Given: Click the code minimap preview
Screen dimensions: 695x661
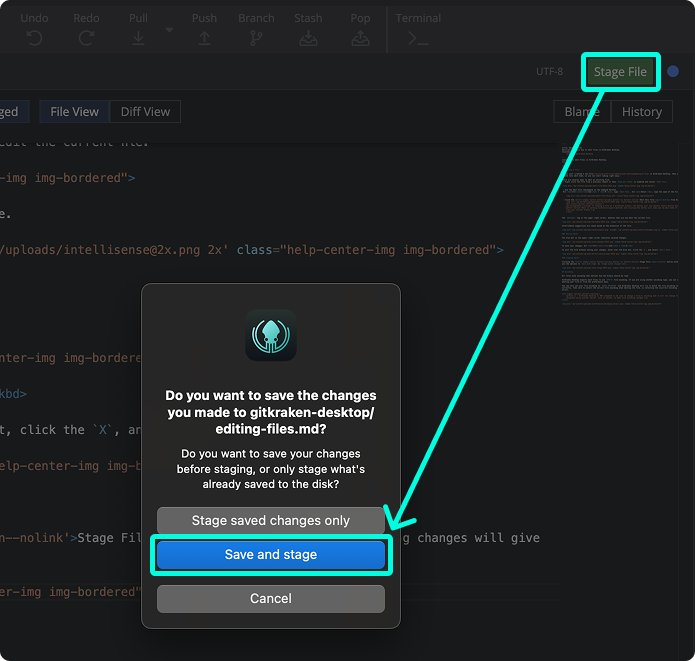Looking at the screenshot, I should coord(620,250).
